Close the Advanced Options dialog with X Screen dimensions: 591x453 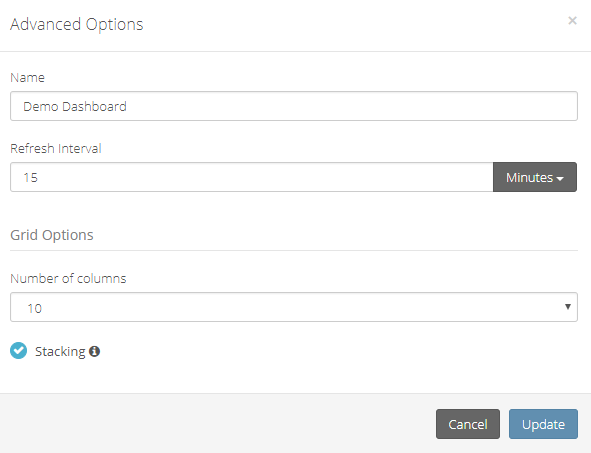tap(572, 20)
